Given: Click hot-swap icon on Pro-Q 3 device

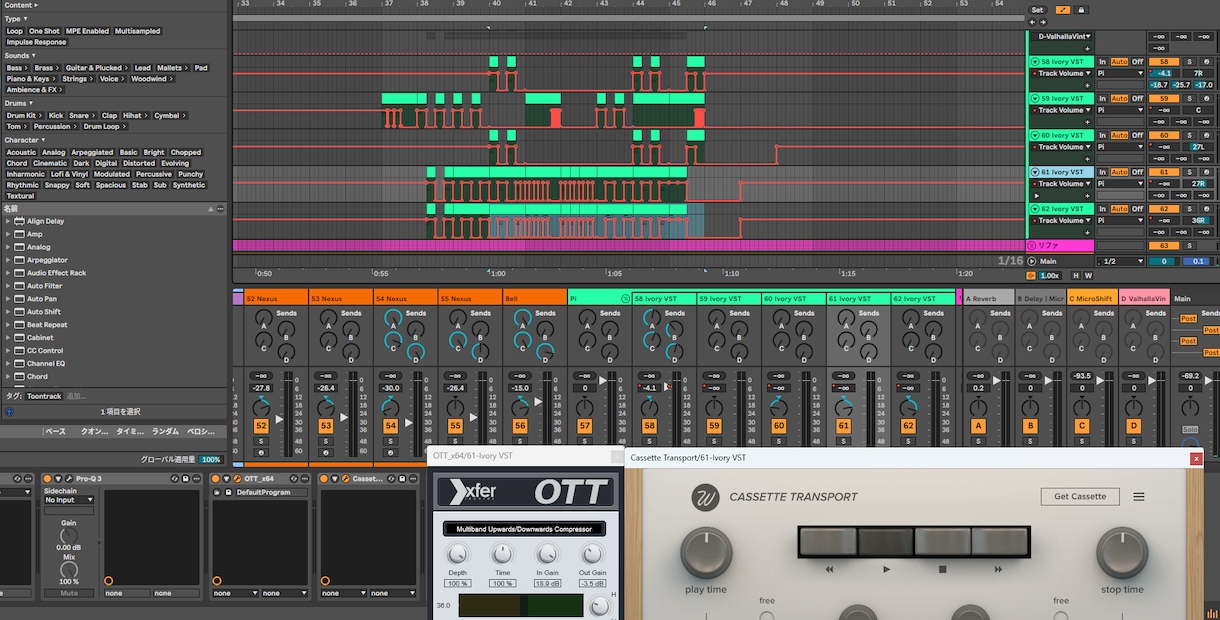Looking at the screenshot, I should click(174, 479).
